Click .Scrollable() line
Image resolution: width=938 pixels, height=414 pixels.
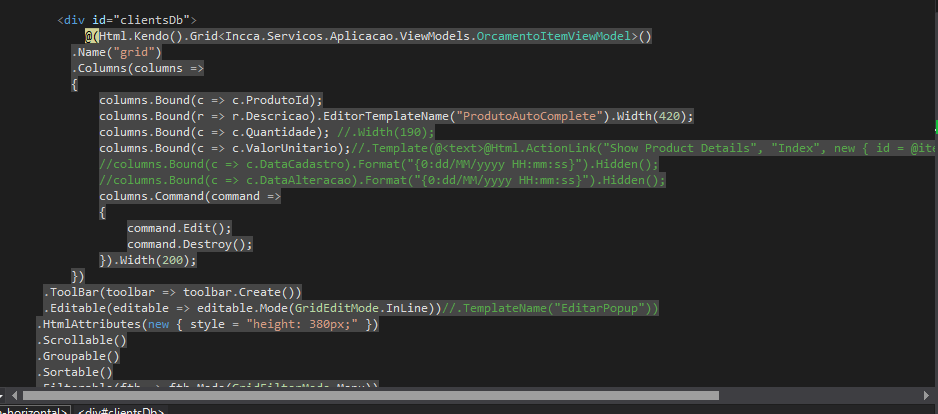click(x=82, y=340)
